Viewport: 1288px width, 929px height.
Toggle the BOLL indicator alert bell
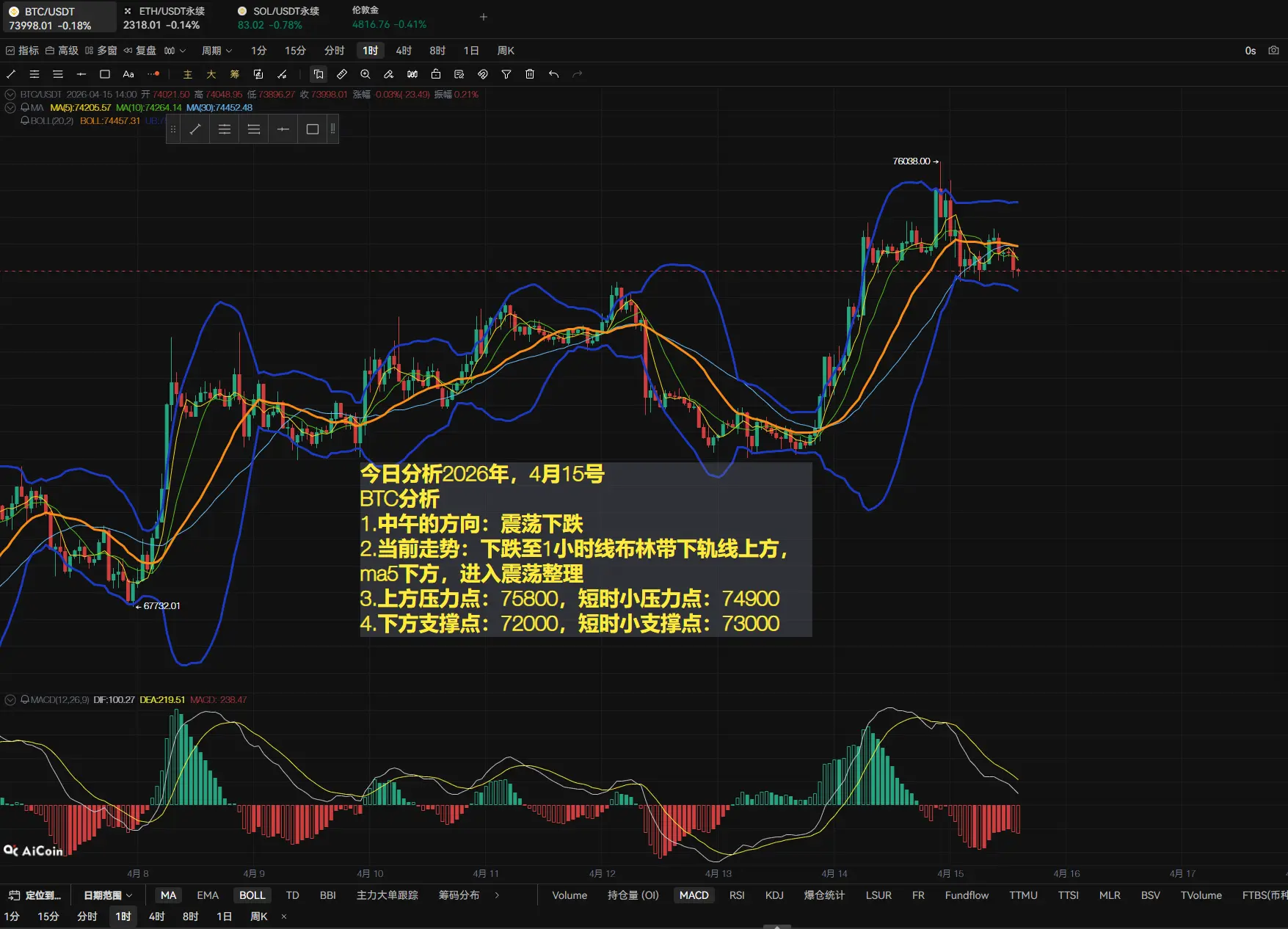pyautogui.click(x=25, y=121)
